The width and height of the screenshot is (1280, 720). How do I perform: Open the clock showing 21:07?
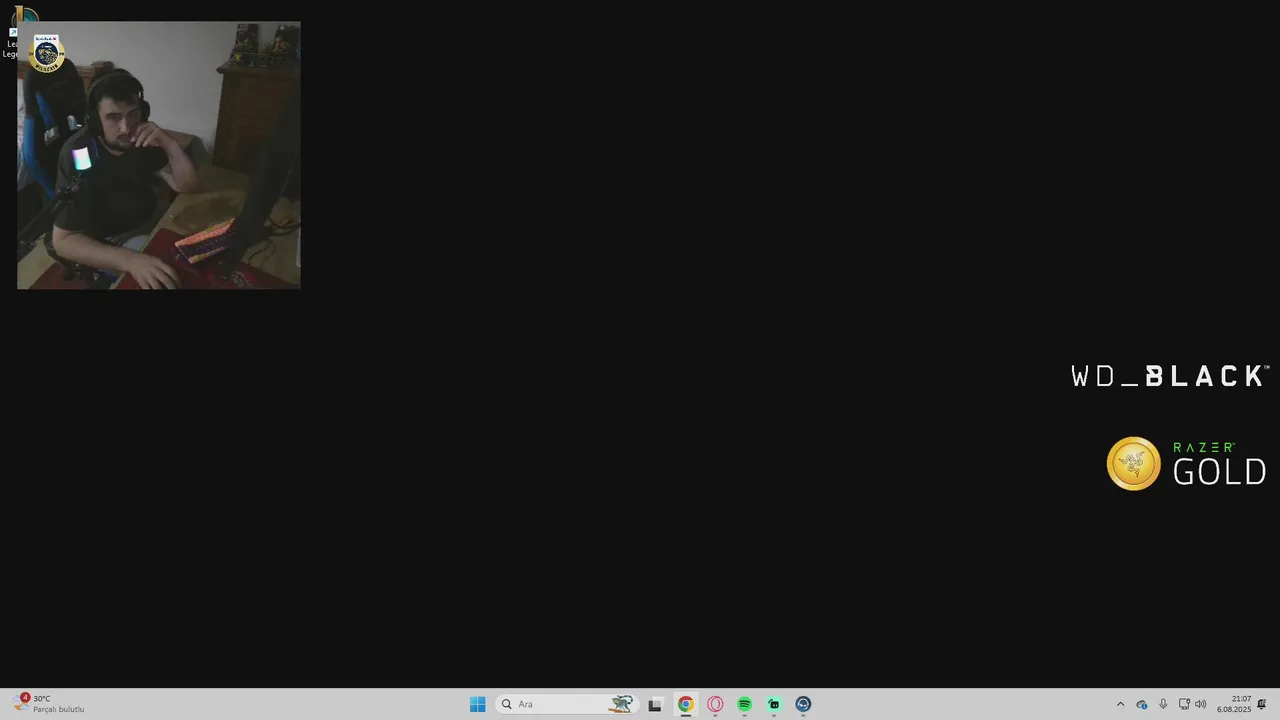click(1234, 704)
